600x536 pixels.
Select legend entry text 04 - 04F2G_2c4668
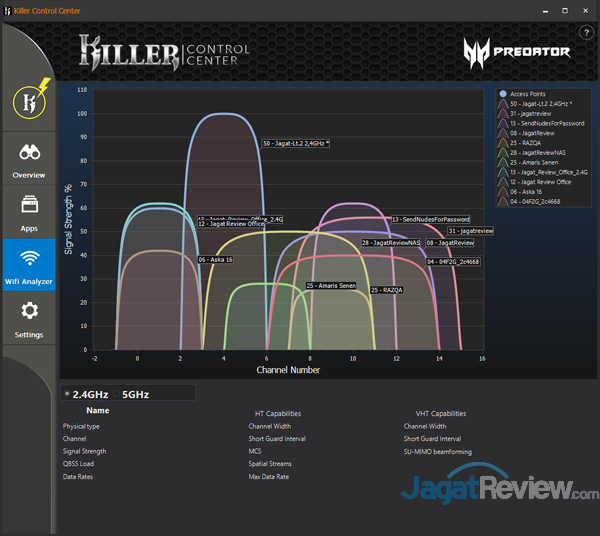(x=535, y=202)
